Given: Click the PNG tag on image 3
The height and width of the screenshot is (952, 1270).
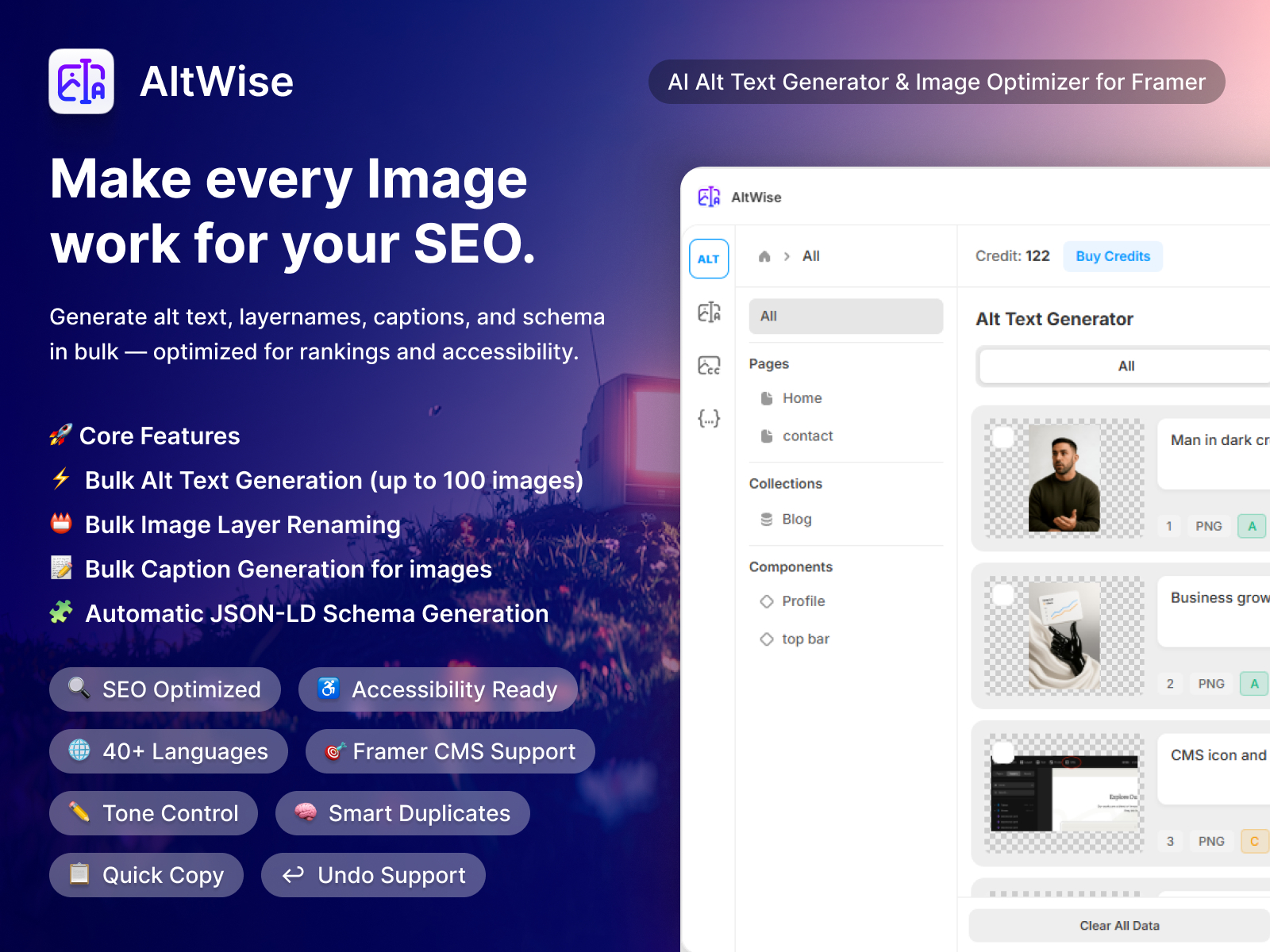Looking at the screenshot, I should pos(1211,841).
